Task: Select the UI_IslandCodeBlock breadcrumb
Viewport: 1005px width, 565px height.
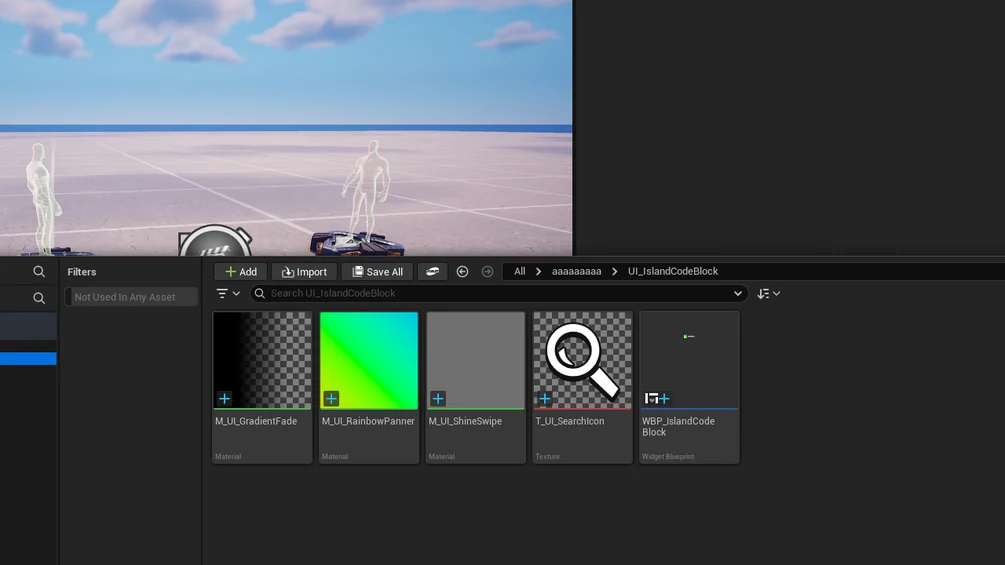Action: pyautogui.click(x=672, y=272)
